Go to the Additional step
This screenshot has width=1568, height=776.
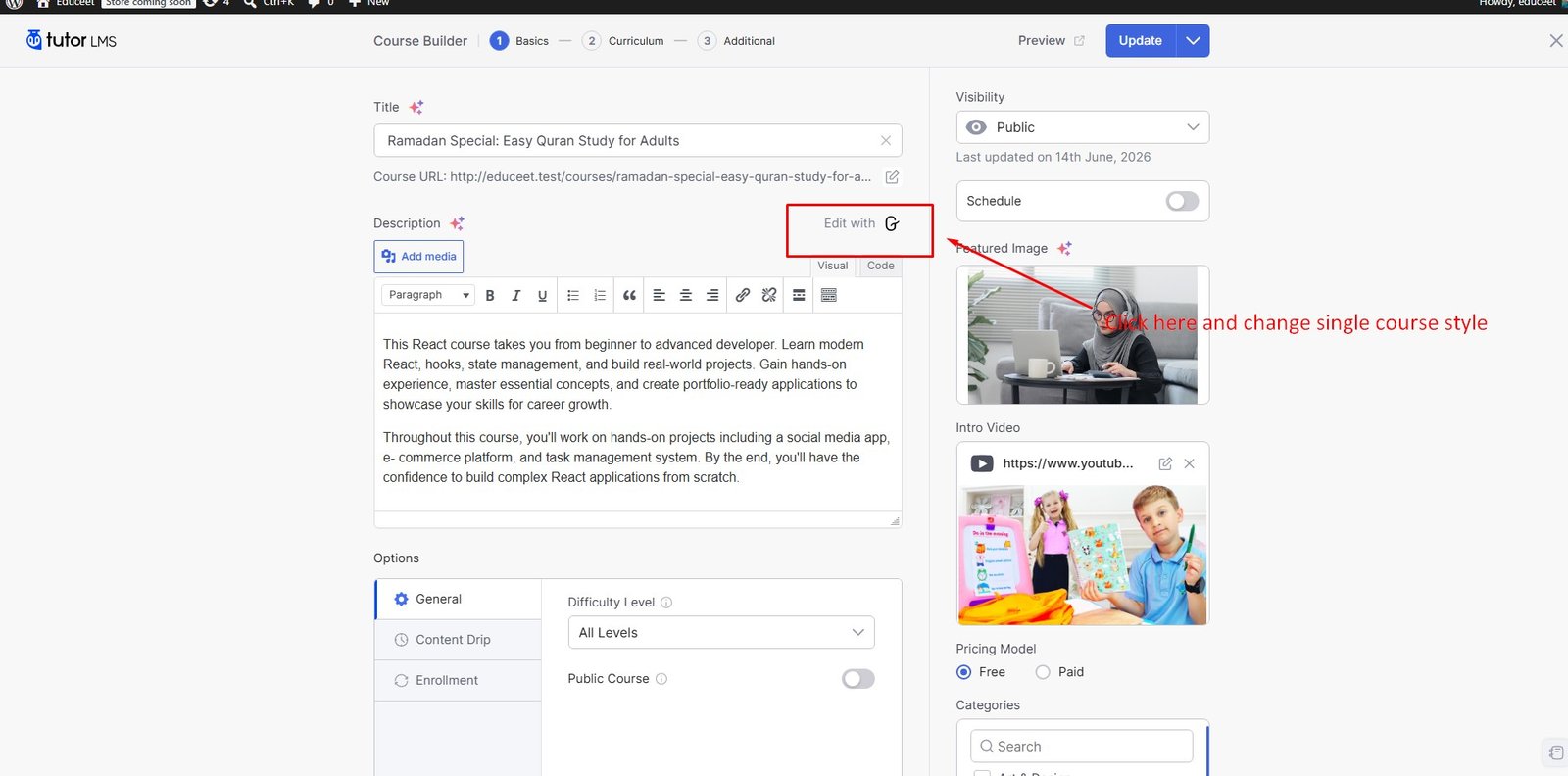coord(737,41)
